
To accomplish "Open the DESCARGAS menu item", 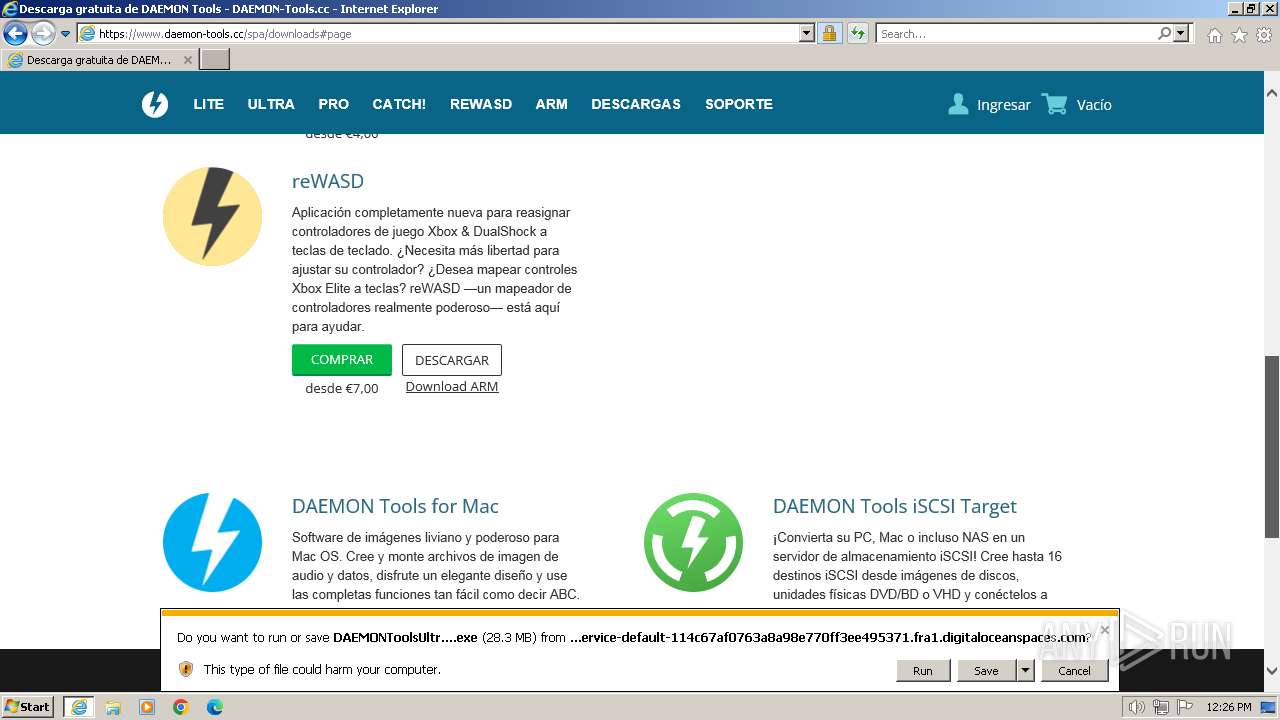I will click(636, 104).
